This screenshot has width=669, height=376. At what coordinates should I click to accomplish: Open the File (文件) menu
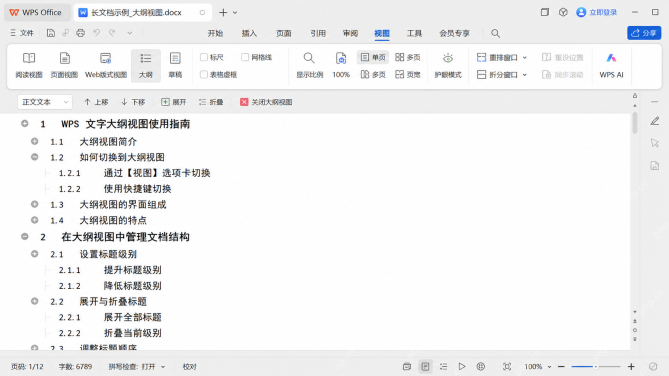click(22, 33)
